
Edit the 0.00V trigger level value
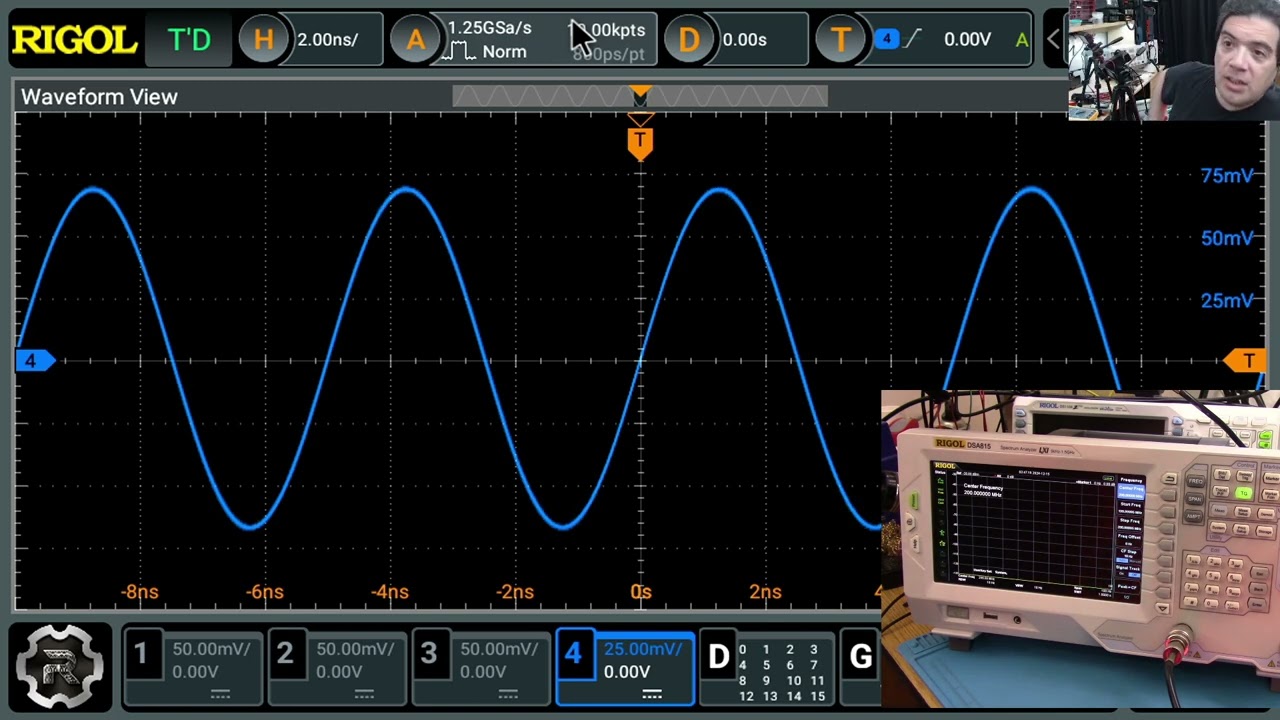(967, 40)
